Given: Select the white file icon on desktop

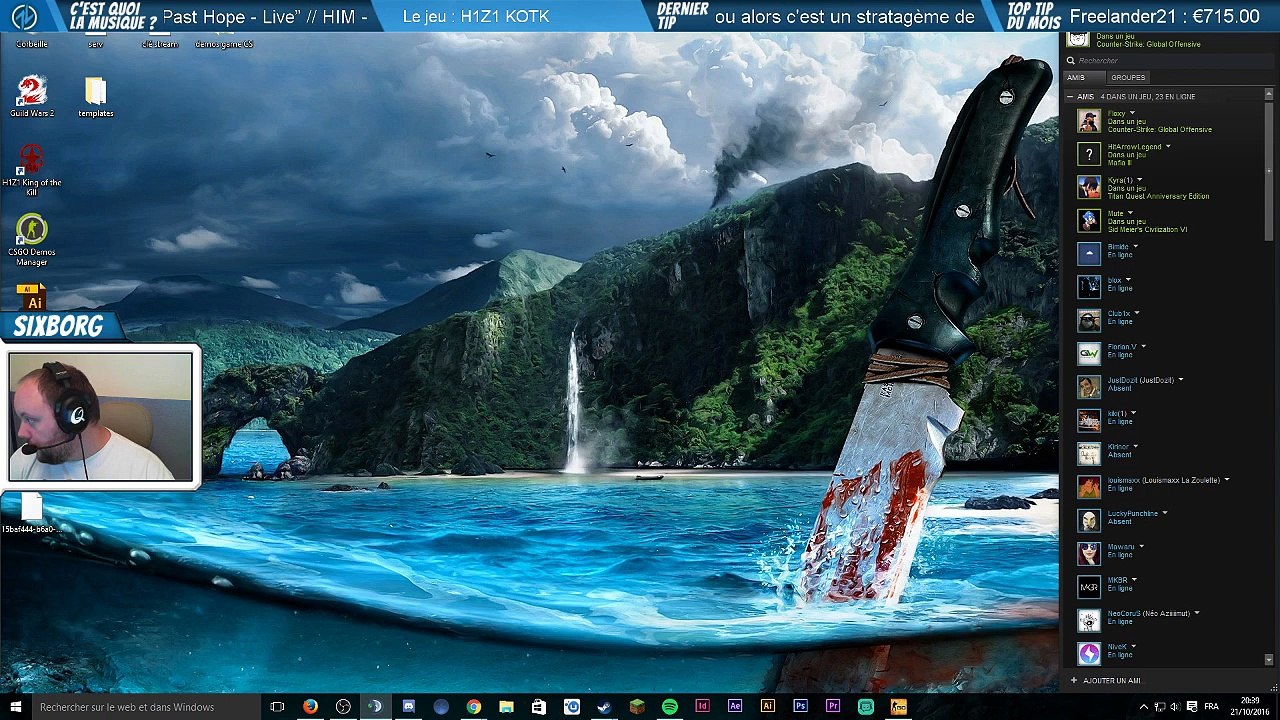Looking at the screenshot, I should pos(30,508).
